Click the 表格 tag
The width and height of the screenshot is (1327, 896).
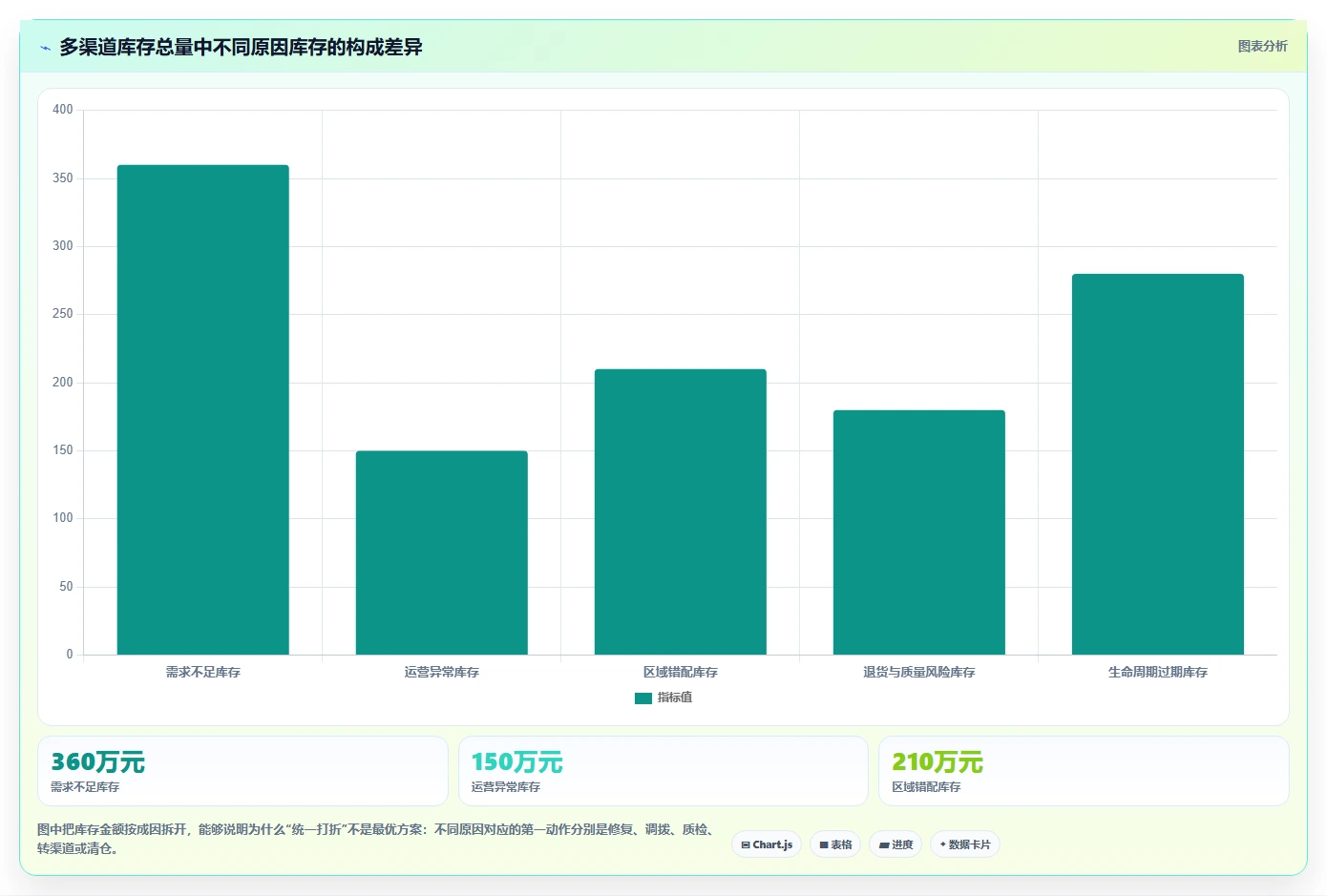(835, 844)
